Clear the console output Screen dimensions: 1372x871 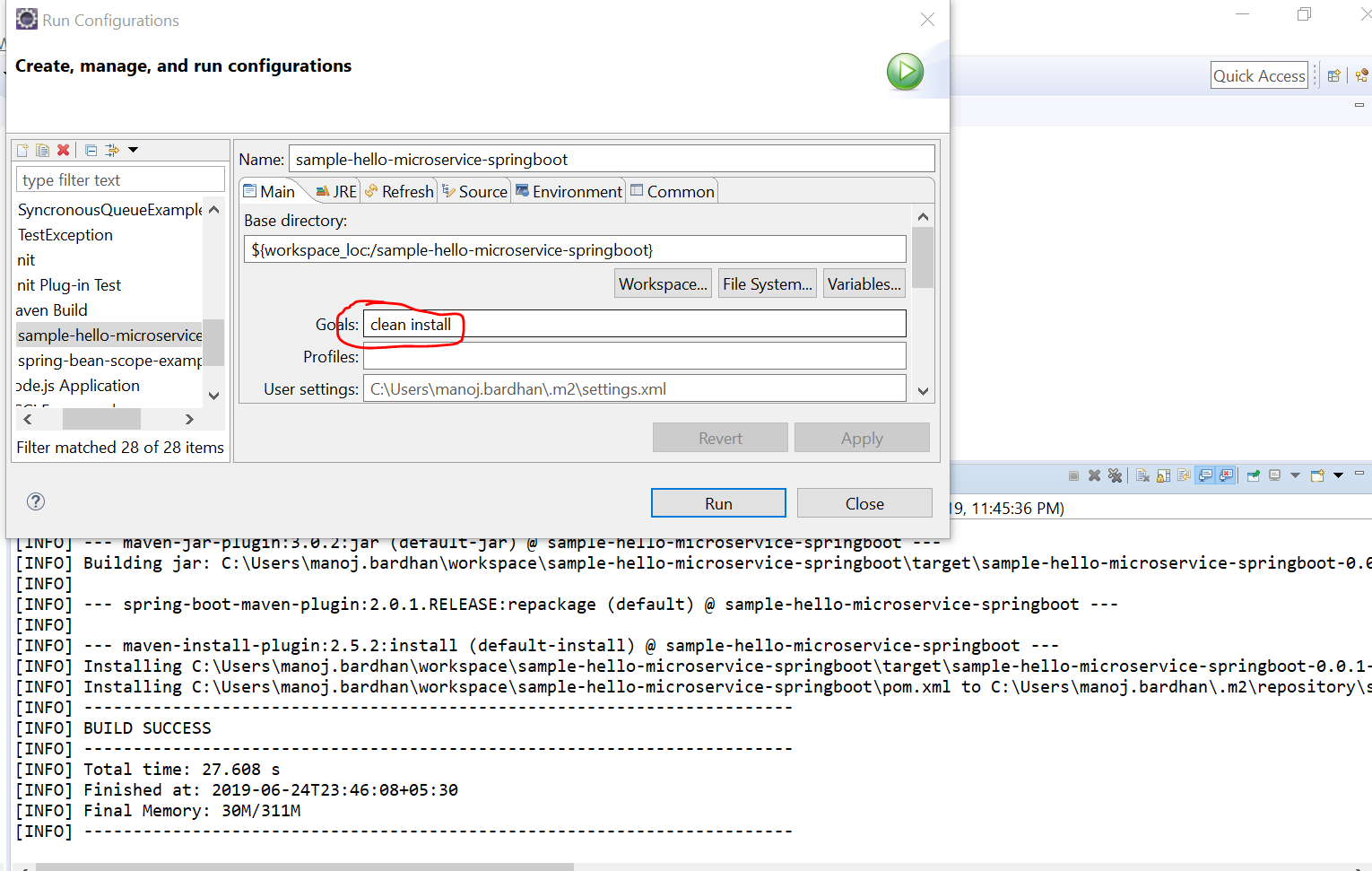(x=1142, y=475)
